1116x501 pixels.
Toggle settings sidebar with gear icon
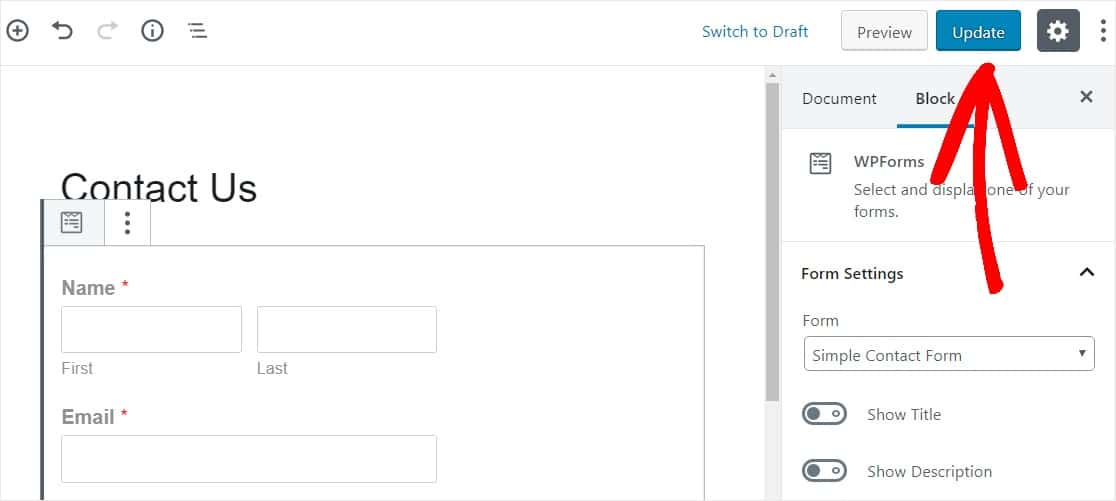coord(1058,31)
